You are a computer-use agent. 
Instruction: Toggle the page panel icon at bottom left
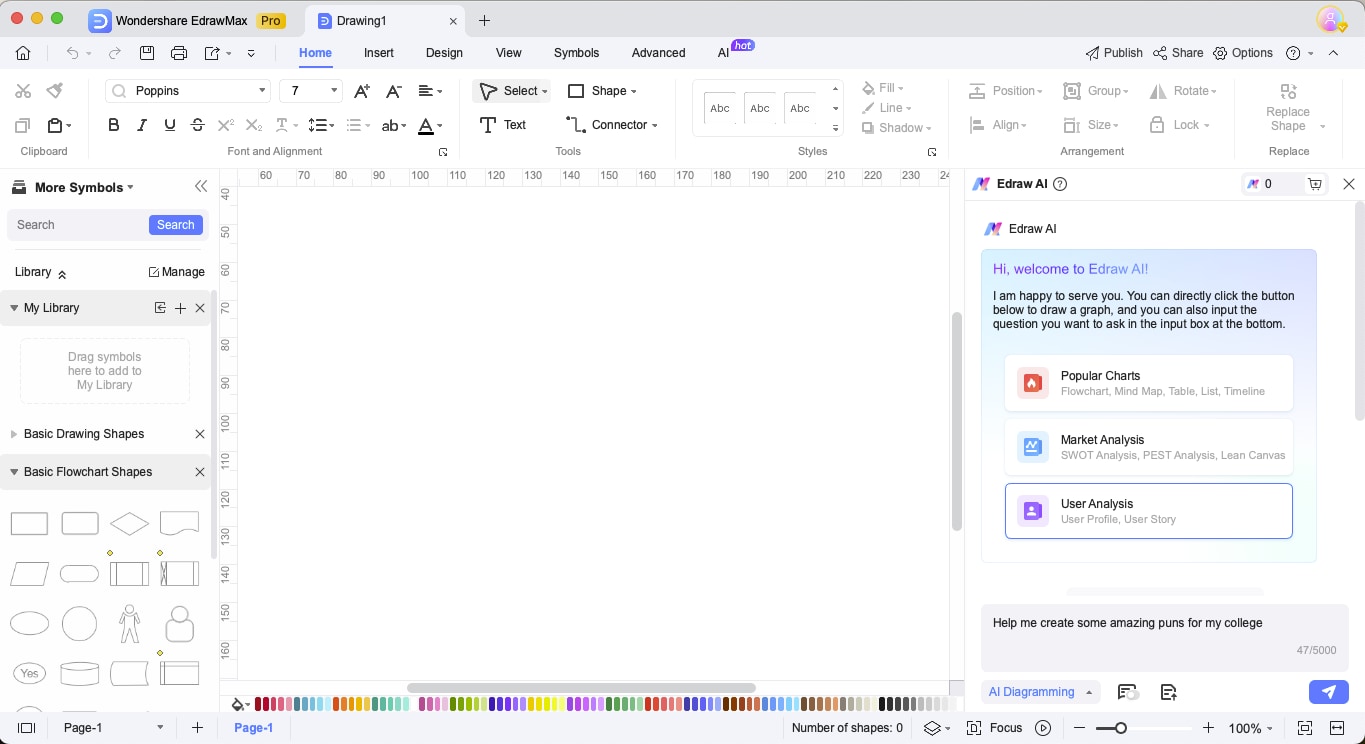pyautogui.click(x=27, y=728)
